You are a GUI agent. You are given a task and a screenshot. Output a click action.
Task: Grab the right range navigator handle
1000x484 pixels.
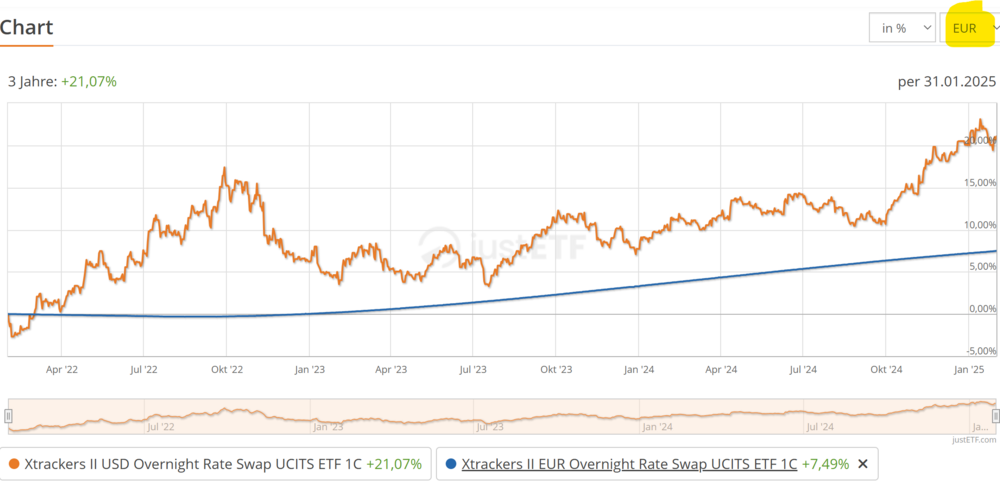[996, 416]
